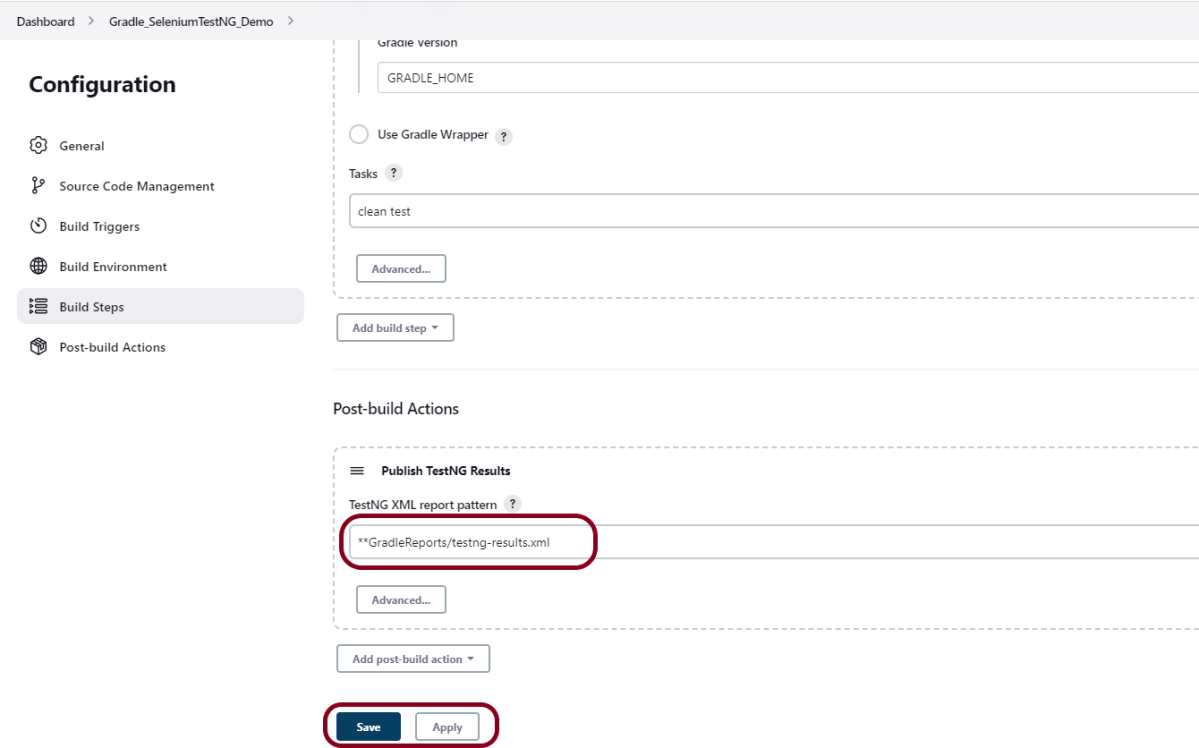The width and height of the screenshot is (1199, 748).
Task: Select the Use Gradle Wrapper radio button
Action: pyautogui.click(x=358, y=135)
